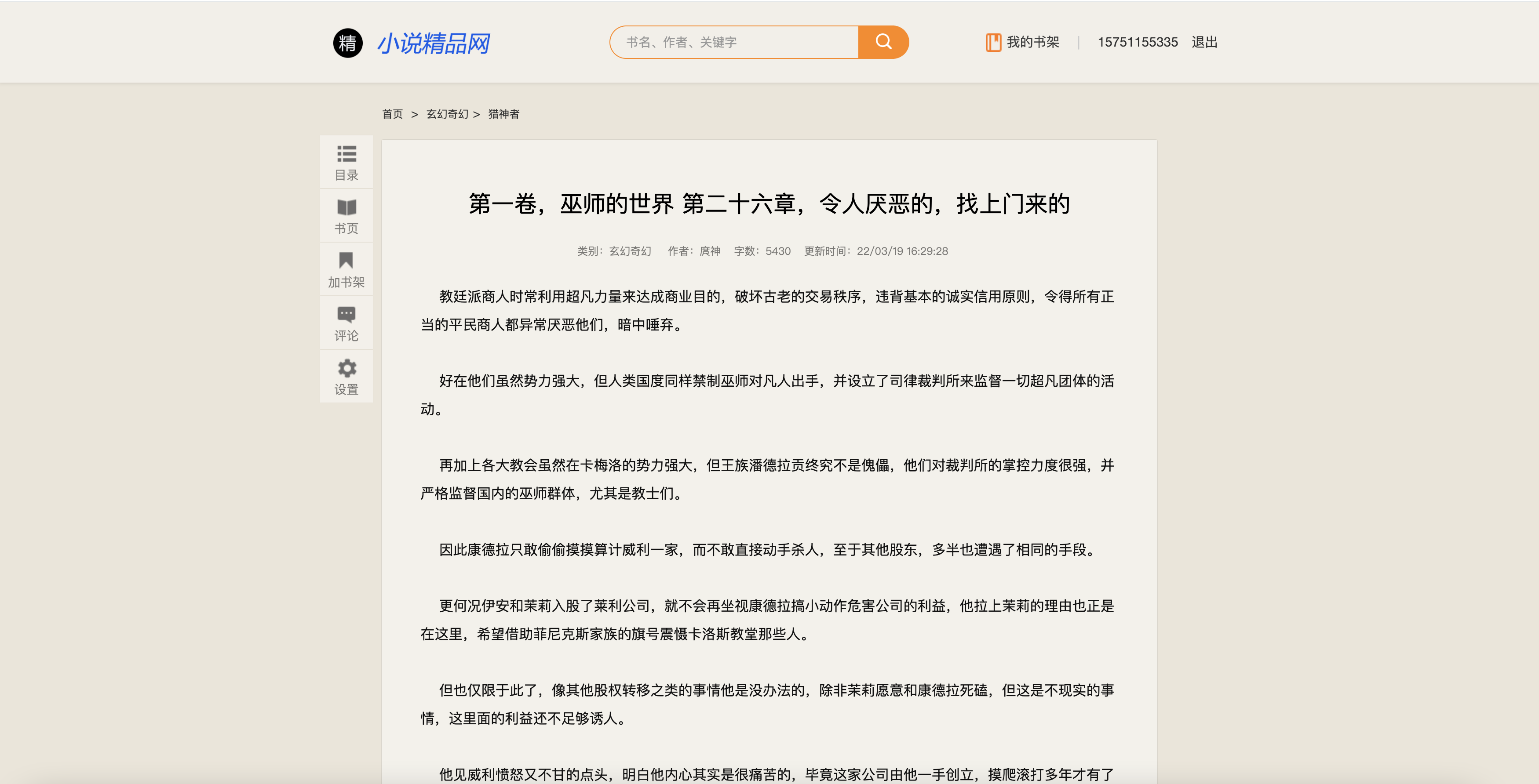Screen dimensions: 1539x784
Task: Open 我的书架 link in header
Action: point(1032,42)
